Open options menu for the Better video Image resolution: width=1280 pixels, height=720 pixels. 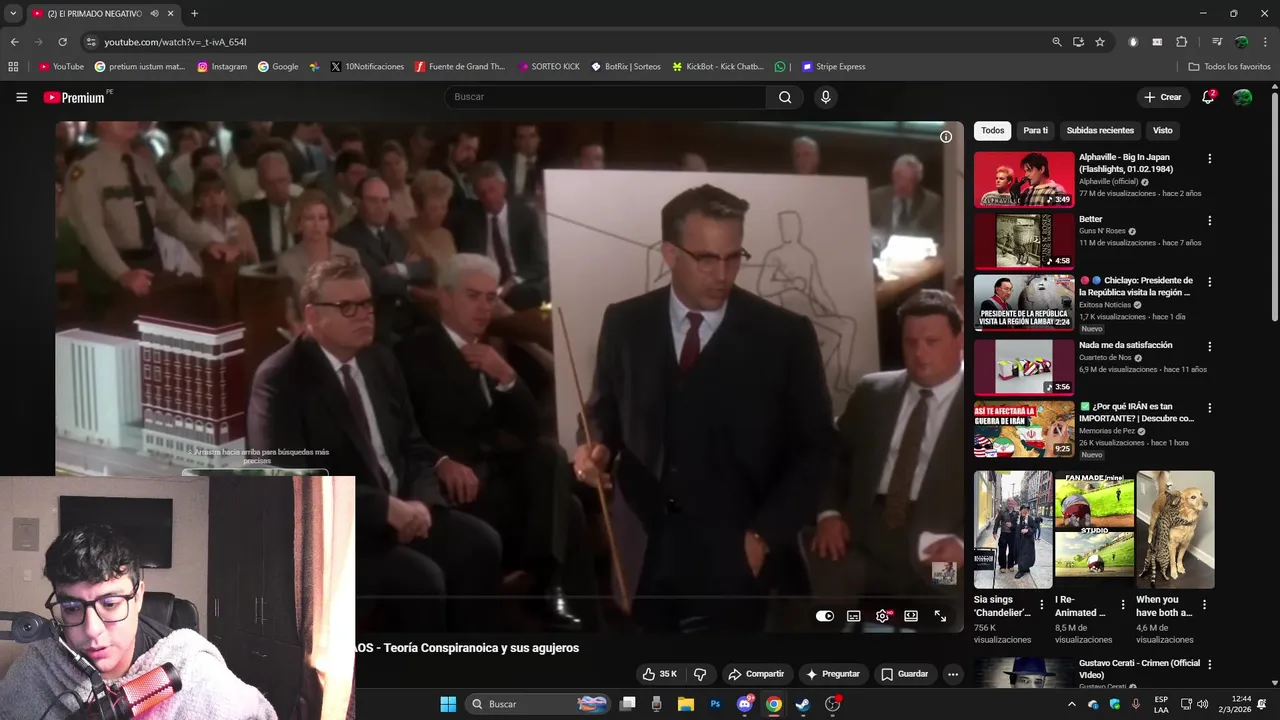click(1209, 220)
